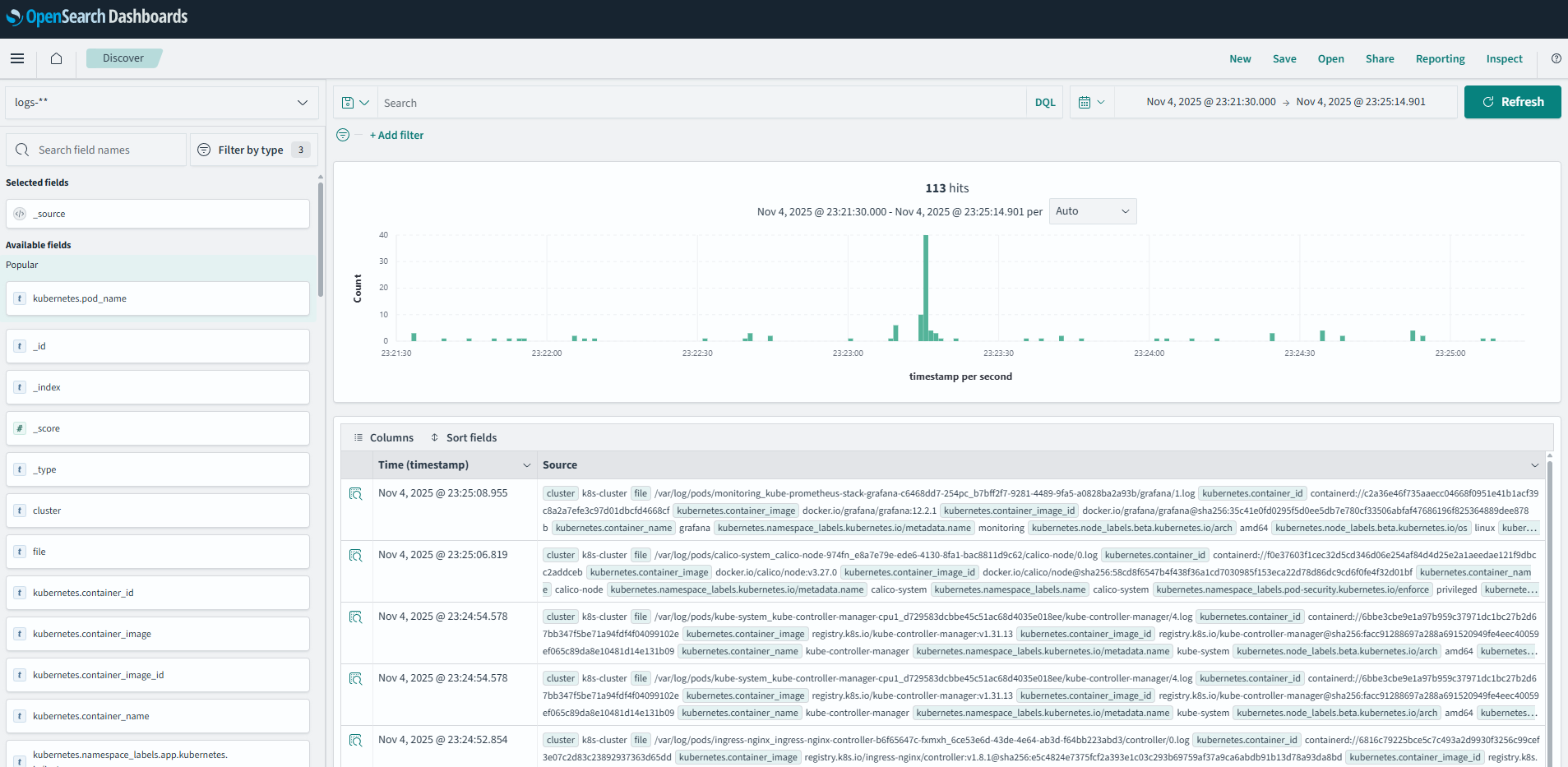
Task: Open Inspect in top menu
Action: [1504, 59]
